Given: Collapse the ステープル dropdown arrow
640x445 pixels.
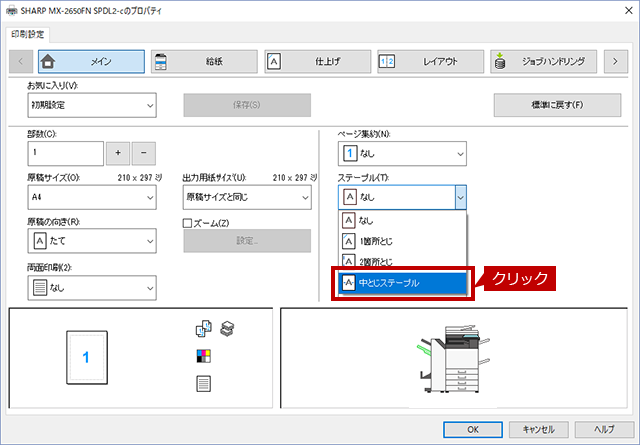Looking at the screenshot, I should 460,198.
